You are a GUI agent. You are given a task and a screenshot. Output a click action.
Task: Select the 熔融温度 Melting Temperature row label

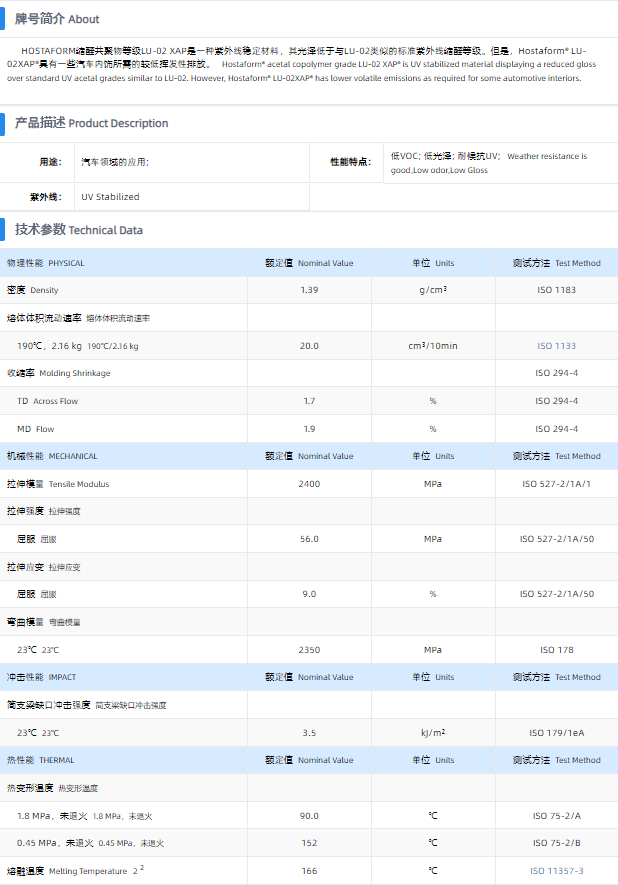70,871
